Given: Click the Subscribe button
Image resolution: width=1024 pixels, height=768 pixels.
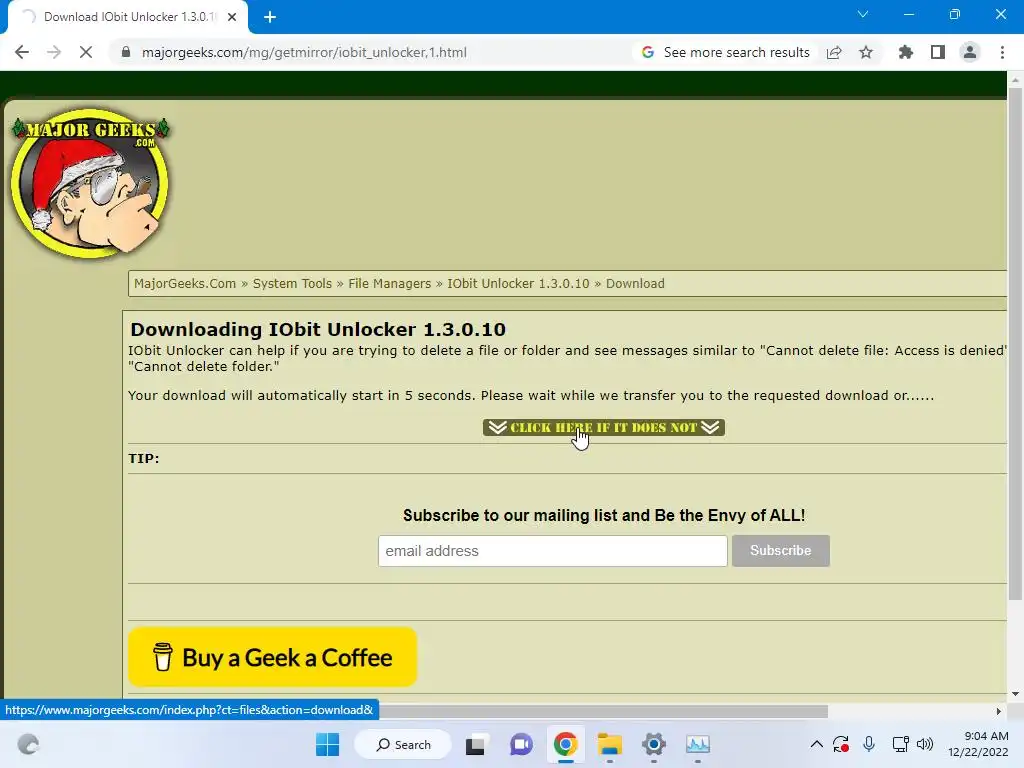Looking at the screenshot, I should [780, 551].
